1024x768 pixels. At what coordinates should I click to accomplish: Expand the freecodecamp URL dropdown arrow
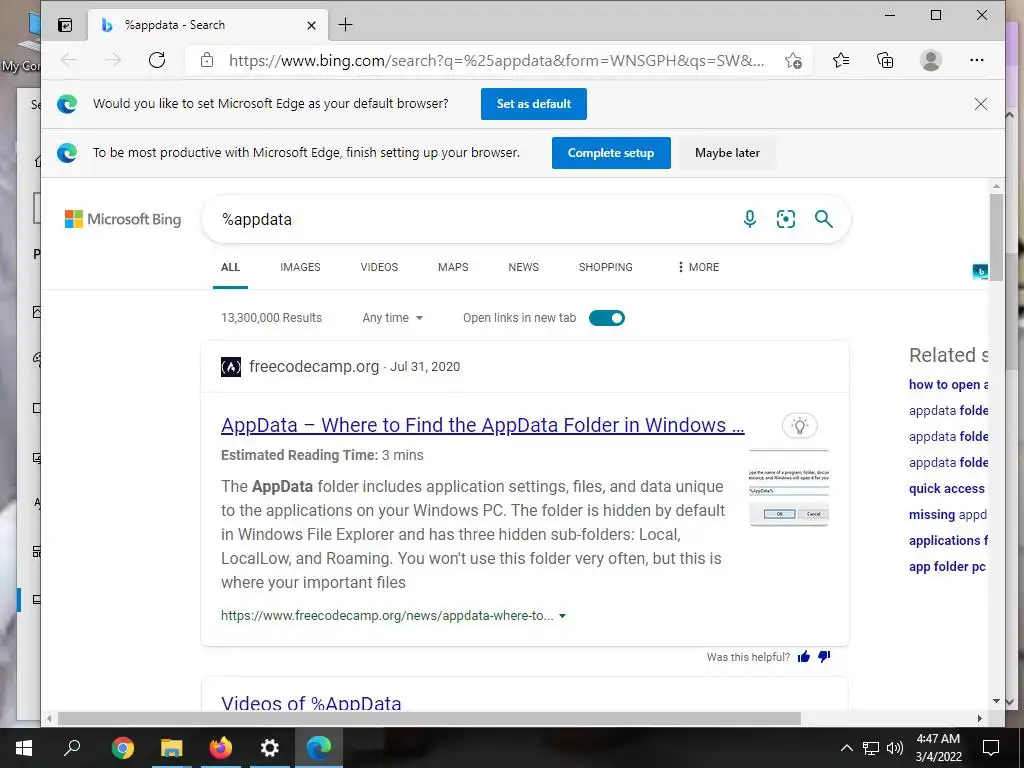click(562, 616)
